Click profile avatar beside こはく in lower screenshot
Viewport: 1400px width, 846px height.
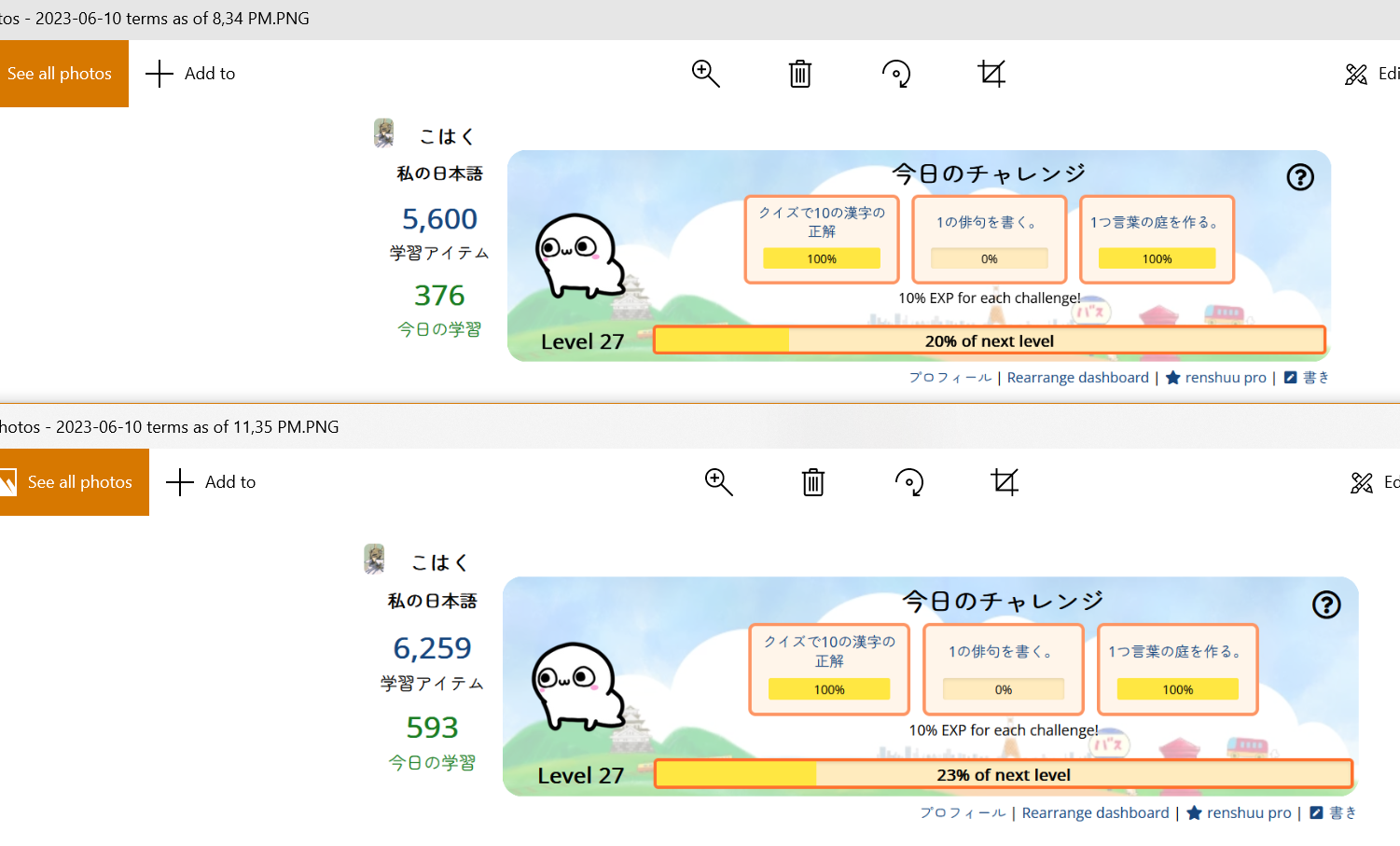pos(374,559)
